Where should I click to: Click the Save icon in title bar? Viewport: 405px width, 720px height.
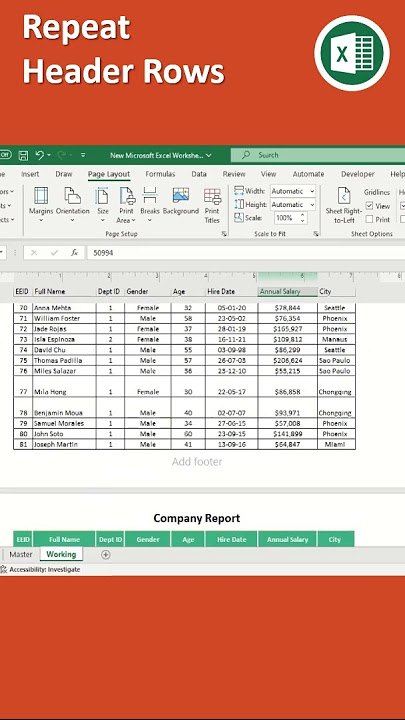pyautogui.click(x=23, y=155)
